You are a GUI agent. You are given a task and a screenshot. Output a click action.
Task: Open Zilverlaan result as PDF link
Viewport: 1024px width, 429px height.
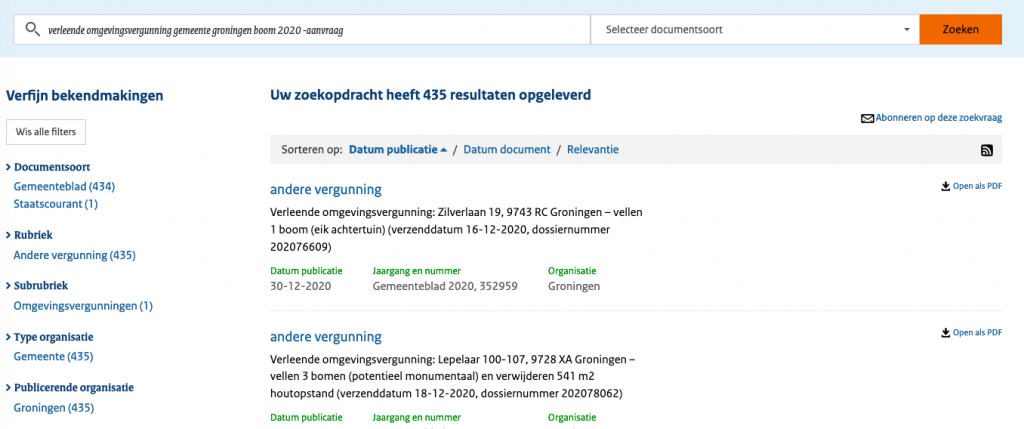coord(977,186)
